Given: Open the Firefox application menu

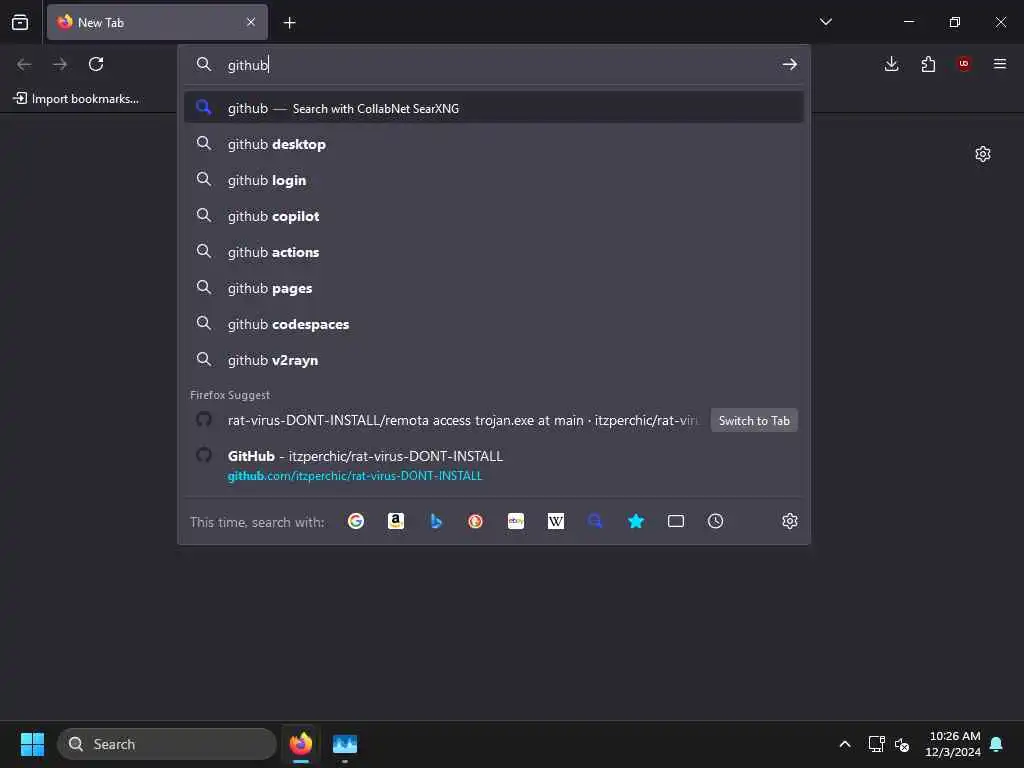Looking at the screenshot, I should click(x=1000, y=63).
